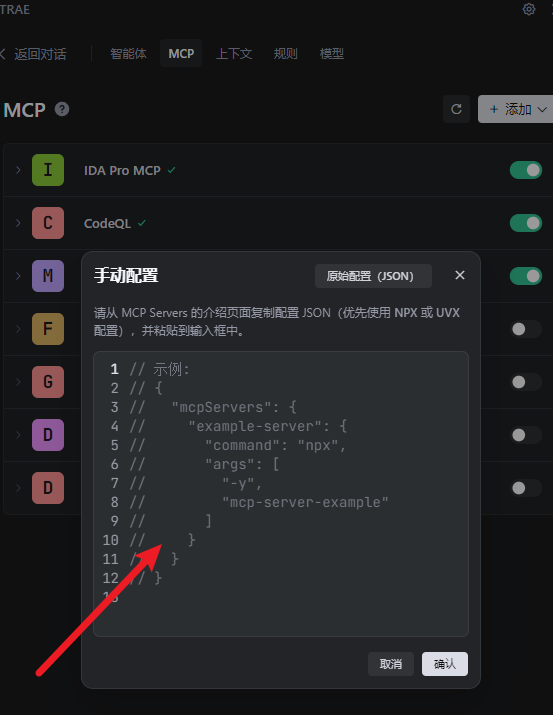
Task: Switch to the 规则 tab
Action: click(x=285, y=54)
